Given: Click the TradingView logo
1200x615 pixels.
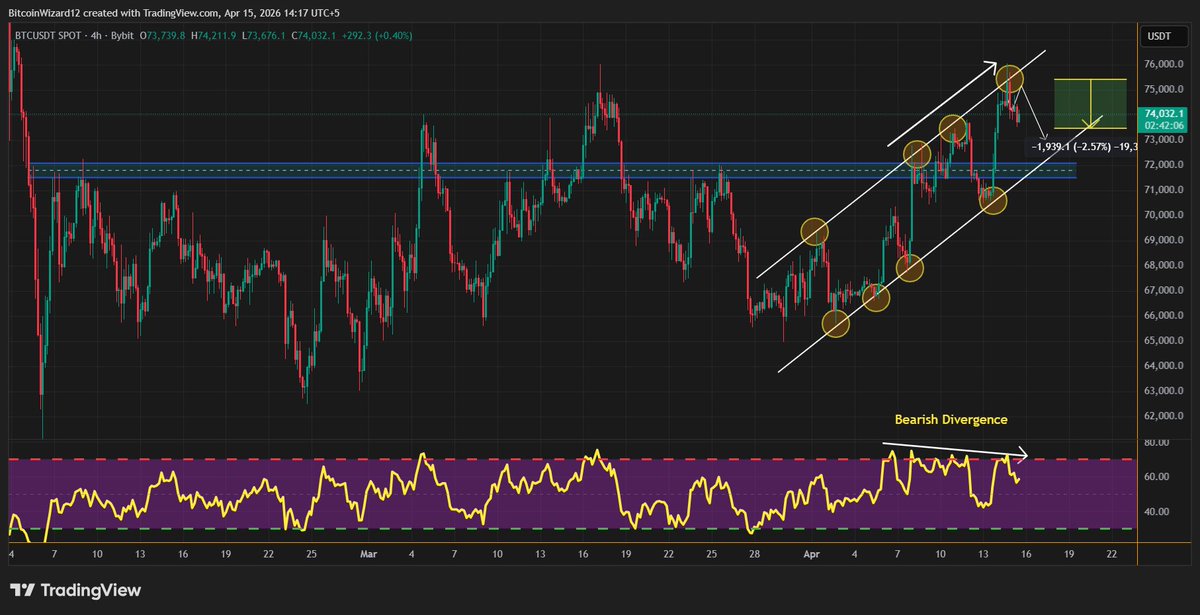Looking at the screenshot, I should (75, 590).
